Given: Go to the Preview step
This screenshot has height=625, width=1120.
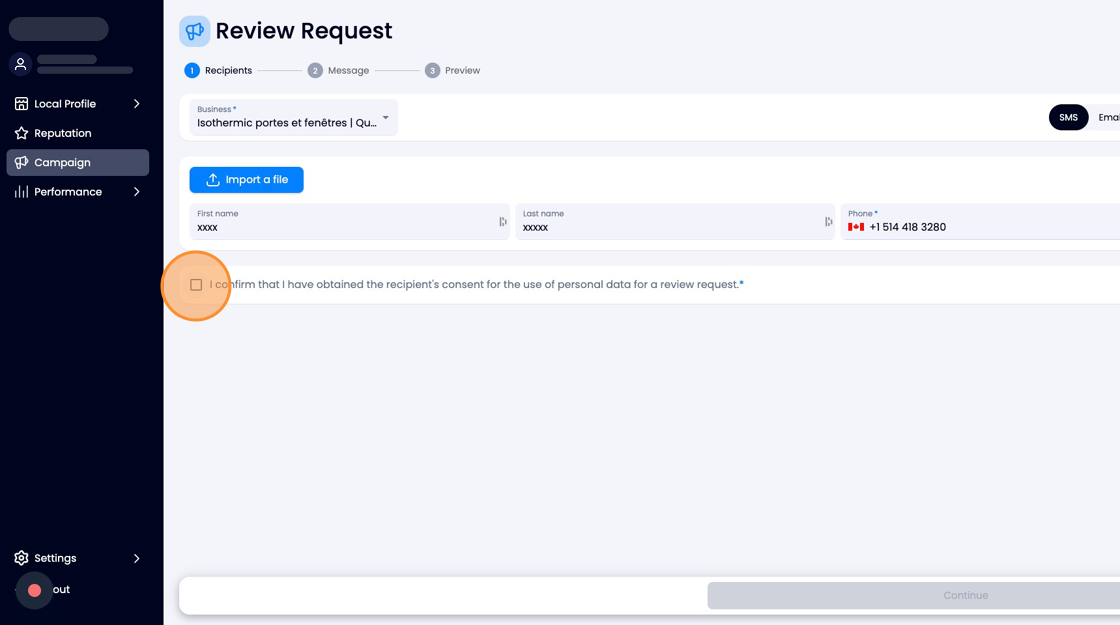Looking at the screenshot, I should tap(452, 70).
